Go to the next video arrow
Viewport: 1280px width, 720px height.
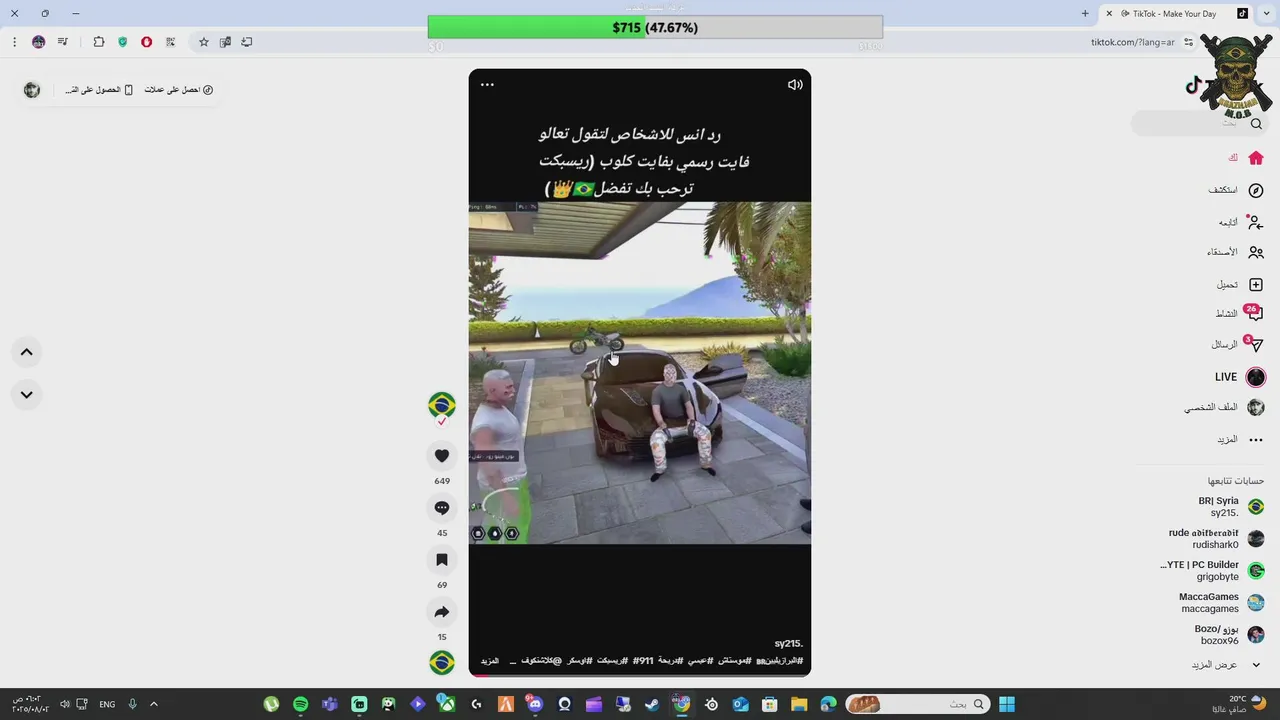27,395
